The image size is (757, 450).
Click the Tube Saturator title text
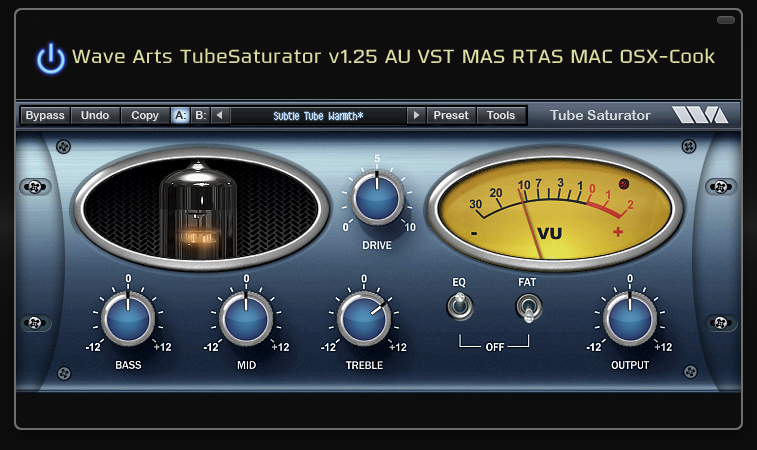pos(600,115)
